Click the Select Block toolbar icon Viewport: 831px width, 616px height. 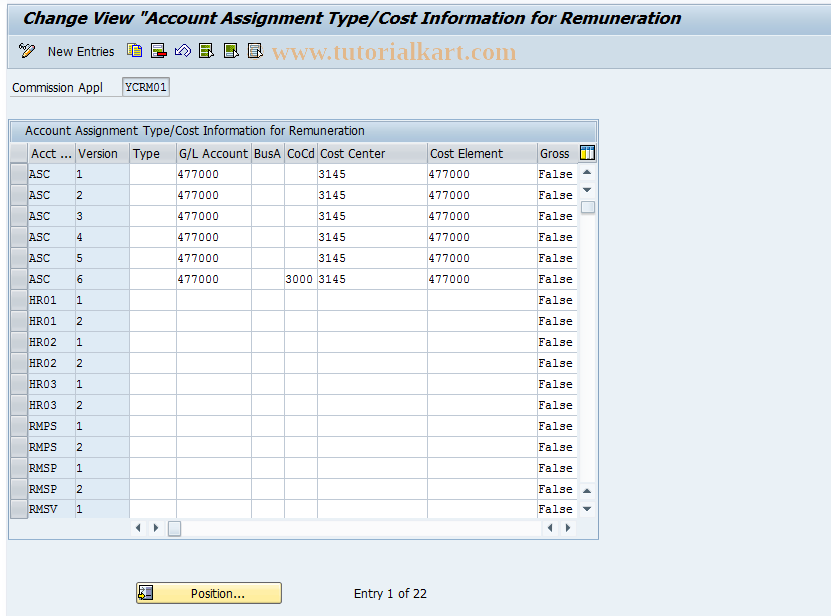pyautogui.click(x=230, y=51)
